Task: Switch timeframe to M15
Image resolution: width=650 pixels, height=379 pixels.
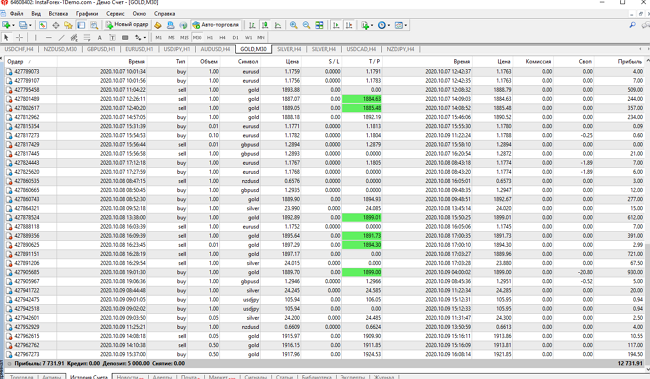Action: [x=184, y=38]
